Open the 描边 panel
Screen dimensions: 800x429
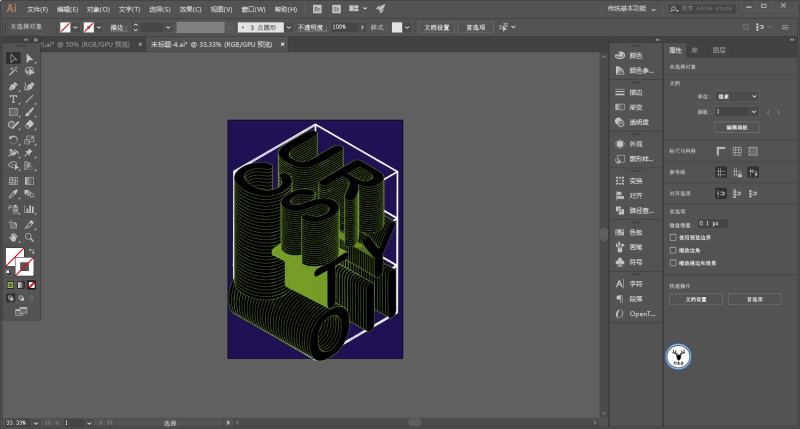tap(636, 92)
